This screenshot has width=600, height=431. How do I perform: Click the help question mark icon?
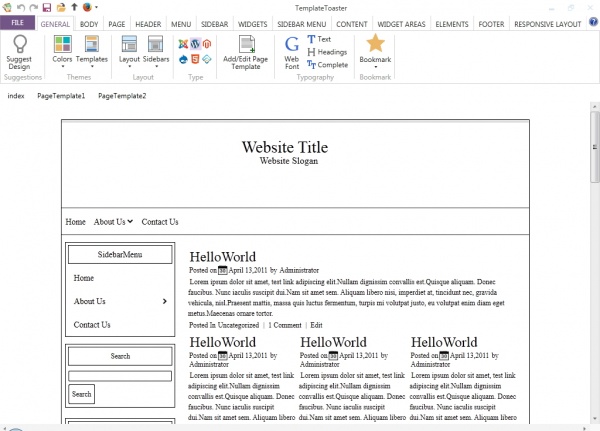coord(593,22)
